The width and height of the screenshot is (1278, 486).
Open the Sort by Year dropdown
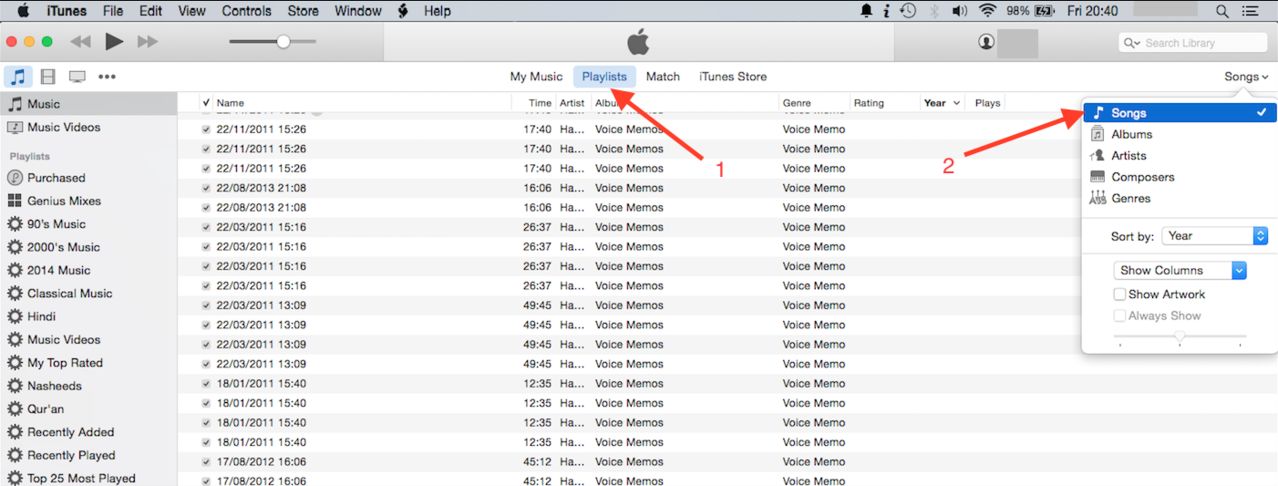pos(1215,236)
